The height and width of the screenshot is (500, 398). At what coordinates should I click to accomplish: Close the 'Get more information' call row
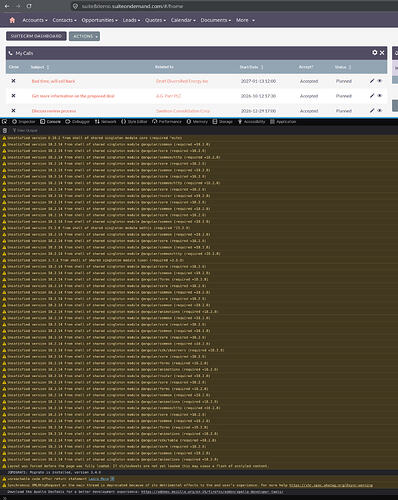(x=13, y=96)
